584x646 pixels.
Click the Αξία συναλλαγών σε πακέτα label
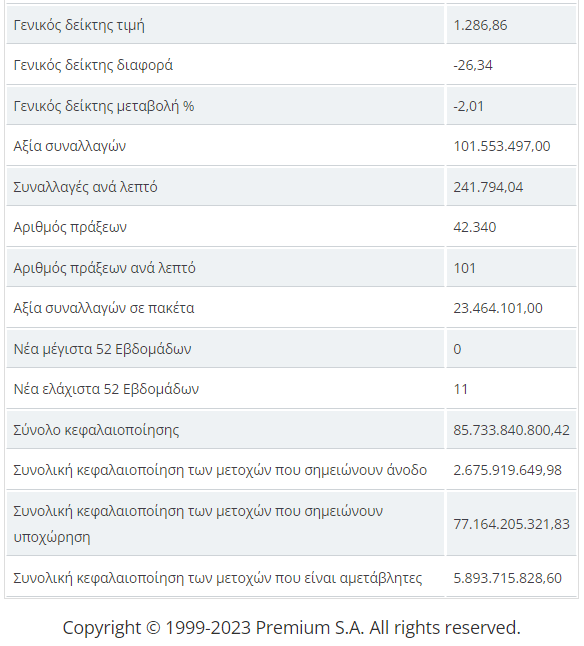pos(104,308)
